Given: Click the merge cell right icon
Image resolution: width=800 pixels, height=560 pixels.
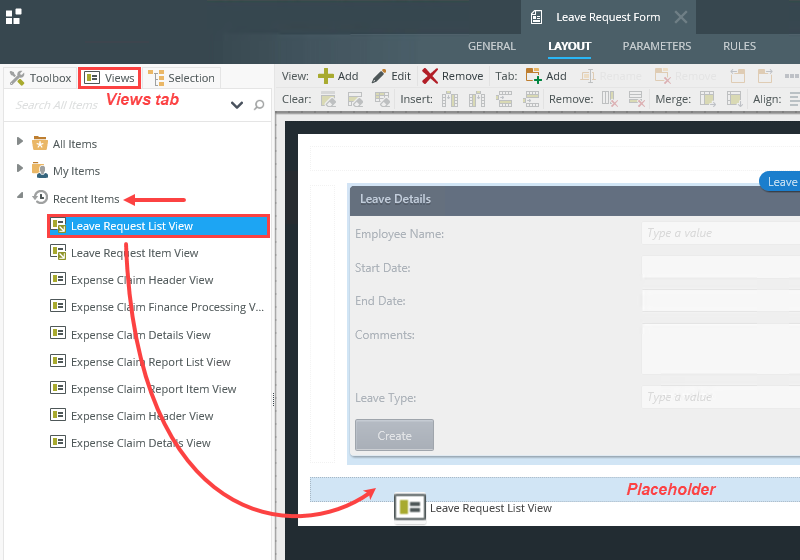Looking at the screenshot, I should [x=708, y=99].
